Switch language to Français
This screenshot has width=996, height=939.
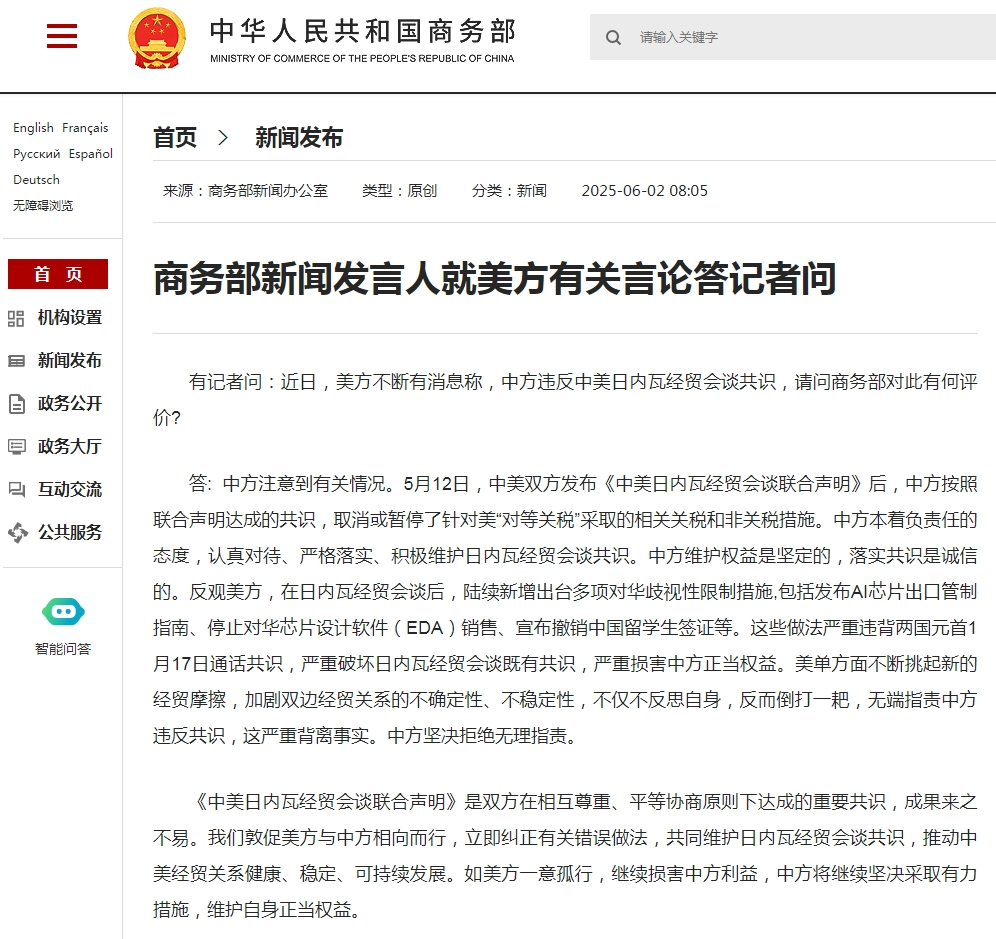point(85,128)
